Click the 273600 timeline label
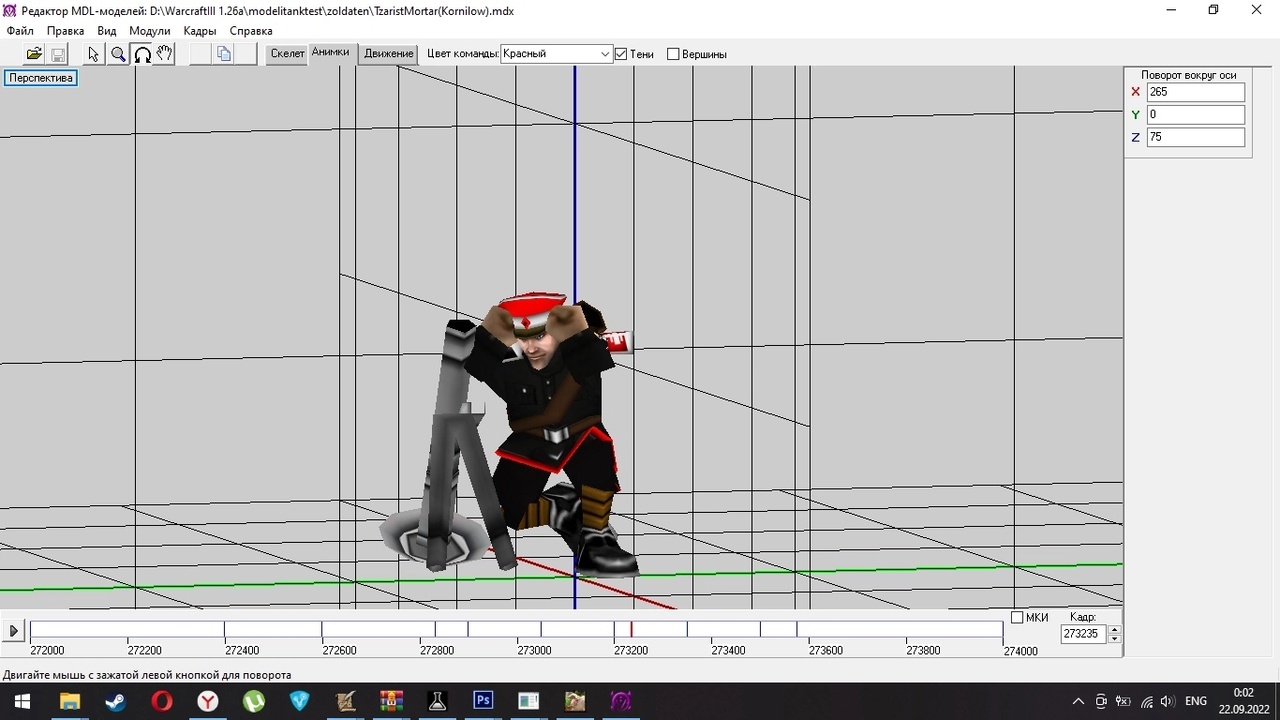 [826, 651]
